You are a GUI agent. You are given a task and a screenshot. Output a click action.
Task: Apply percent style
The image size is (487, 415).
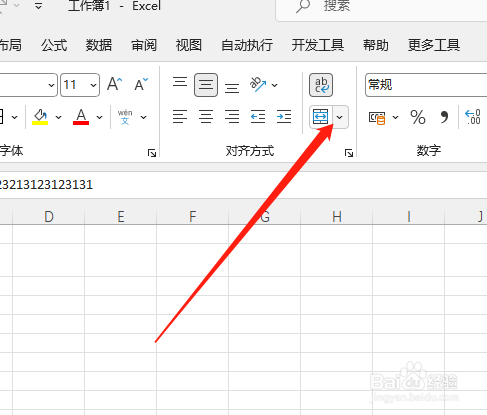418,117
